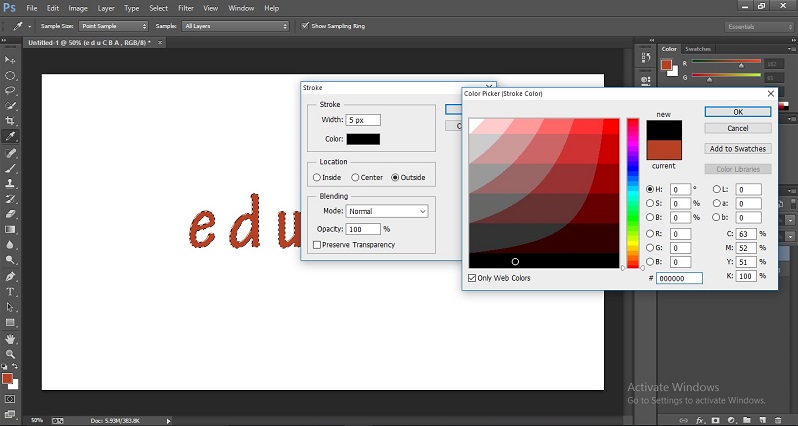Image resolution: width=798 pixels, height=426 pixels.
Task: Select the Elliptical Marquee tool
Action: pos(10,75)
